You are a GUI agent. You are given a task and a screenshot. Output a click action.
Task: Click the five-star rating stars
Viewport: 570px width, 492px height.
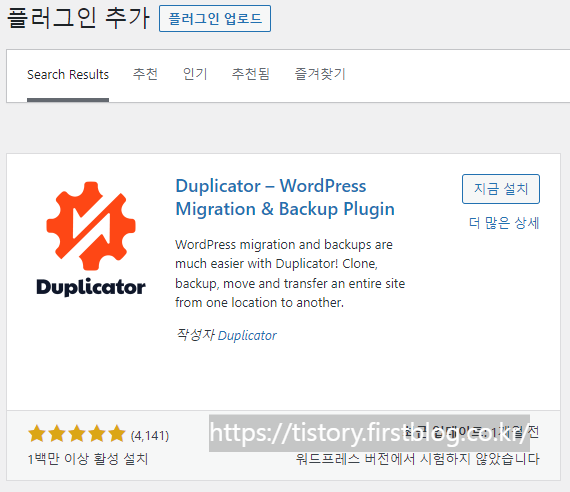(x=77, y=433)
